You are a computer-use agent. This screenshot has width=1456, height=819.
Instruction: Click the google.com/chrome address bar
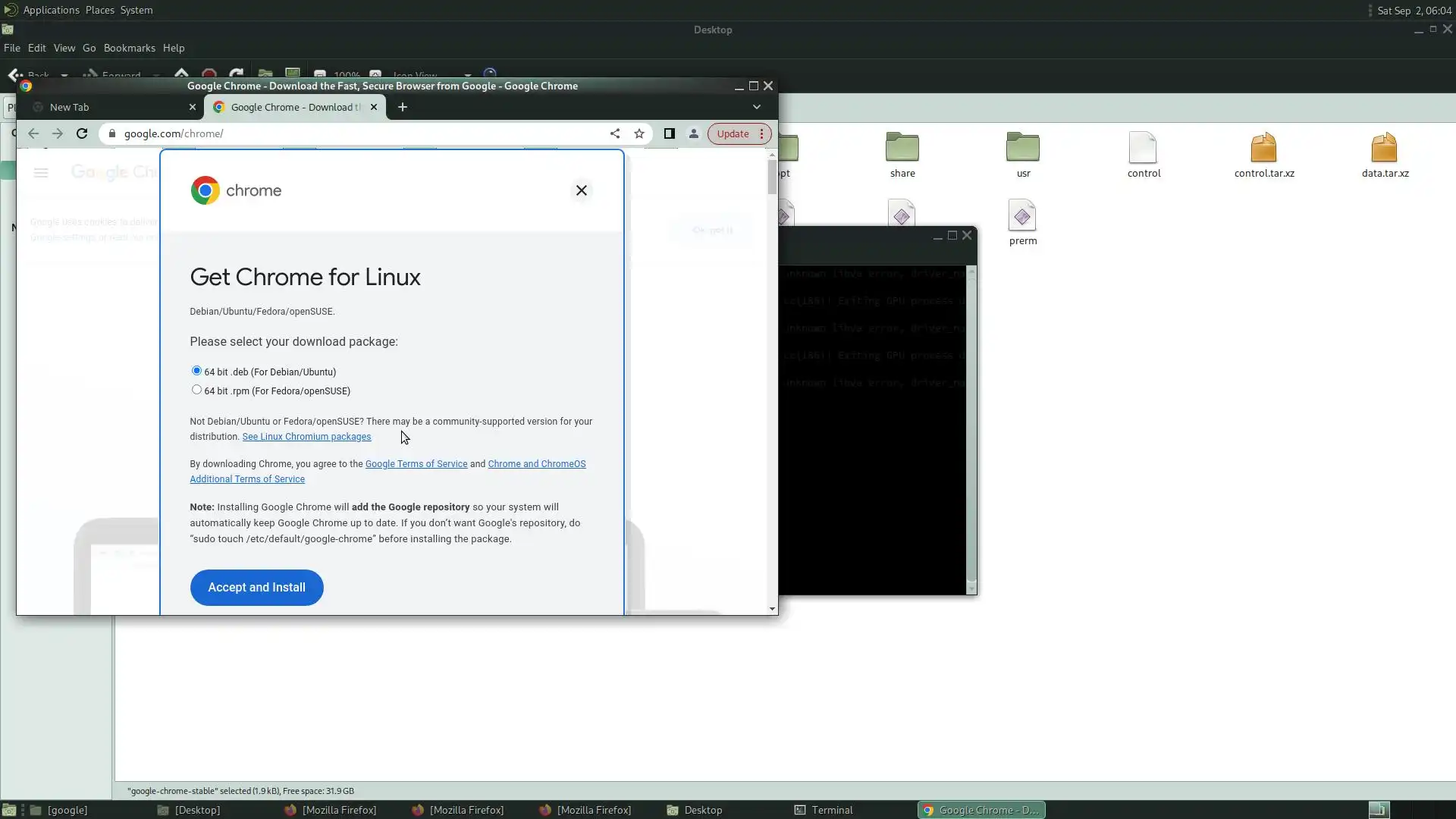coord(356,133)
